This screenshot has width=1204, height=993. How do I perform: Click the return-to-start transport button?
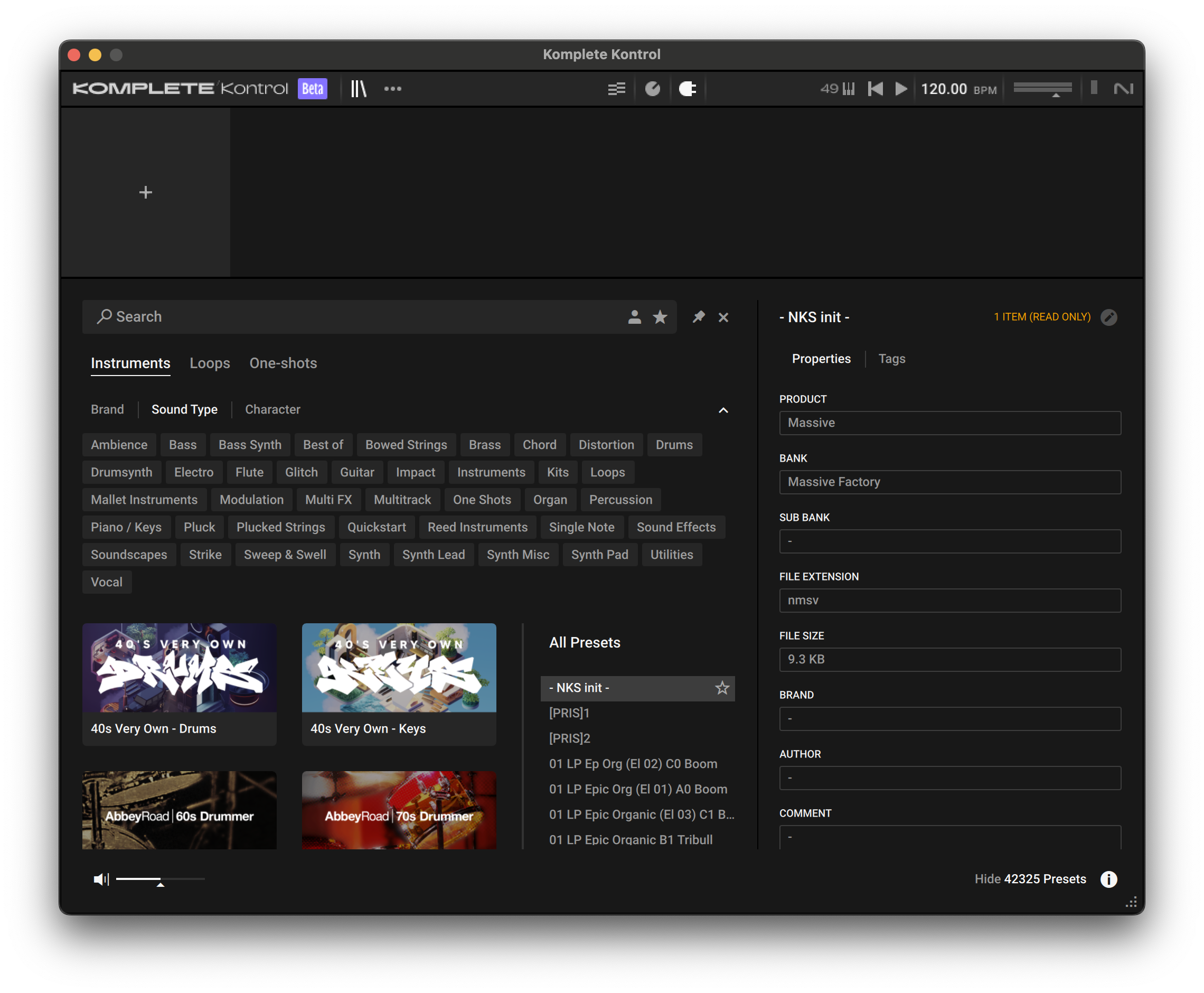[x=875, y=89]
